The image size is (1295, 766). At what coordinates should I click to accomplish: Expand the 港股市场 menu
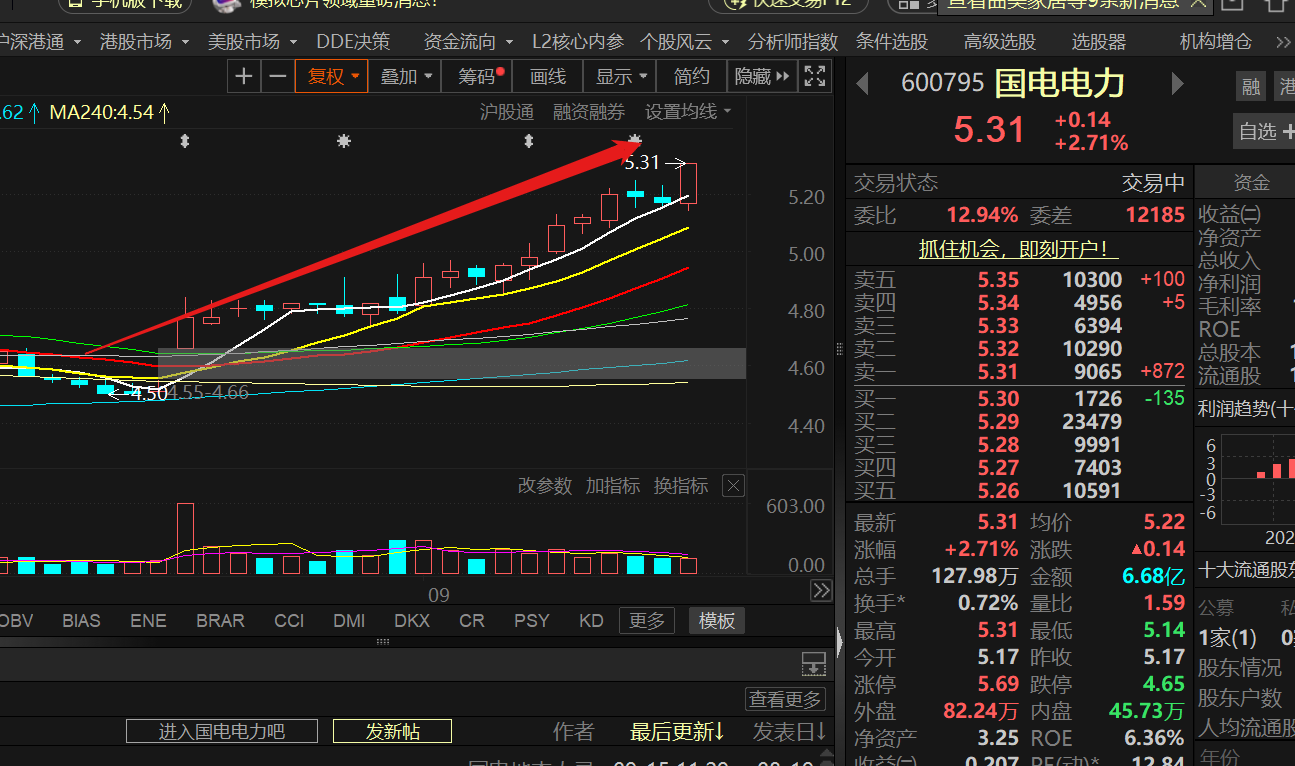coord(143,42)
